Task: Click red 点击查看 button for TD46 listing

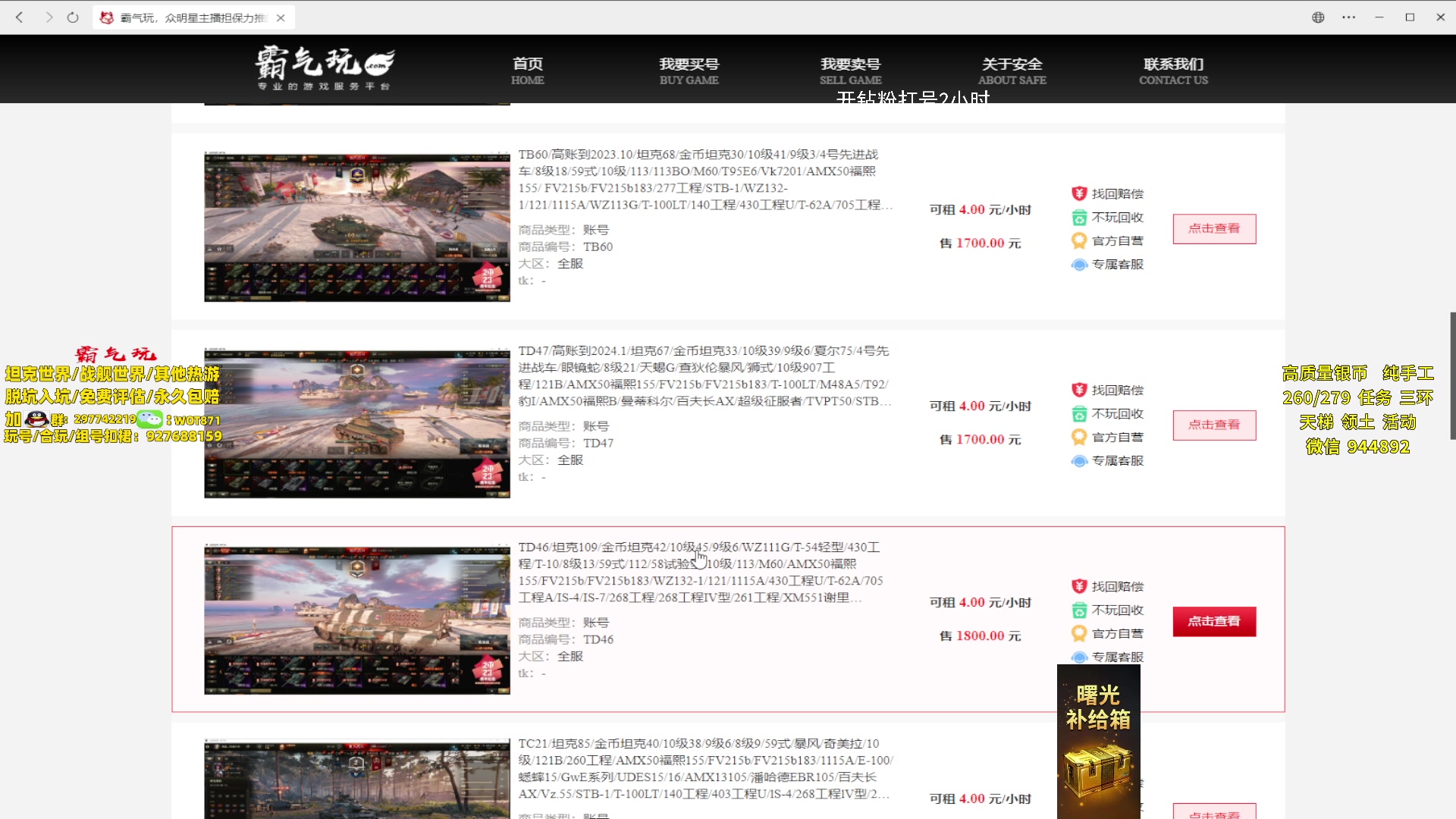Action: pyautogui.click(x=1214, y=621)
